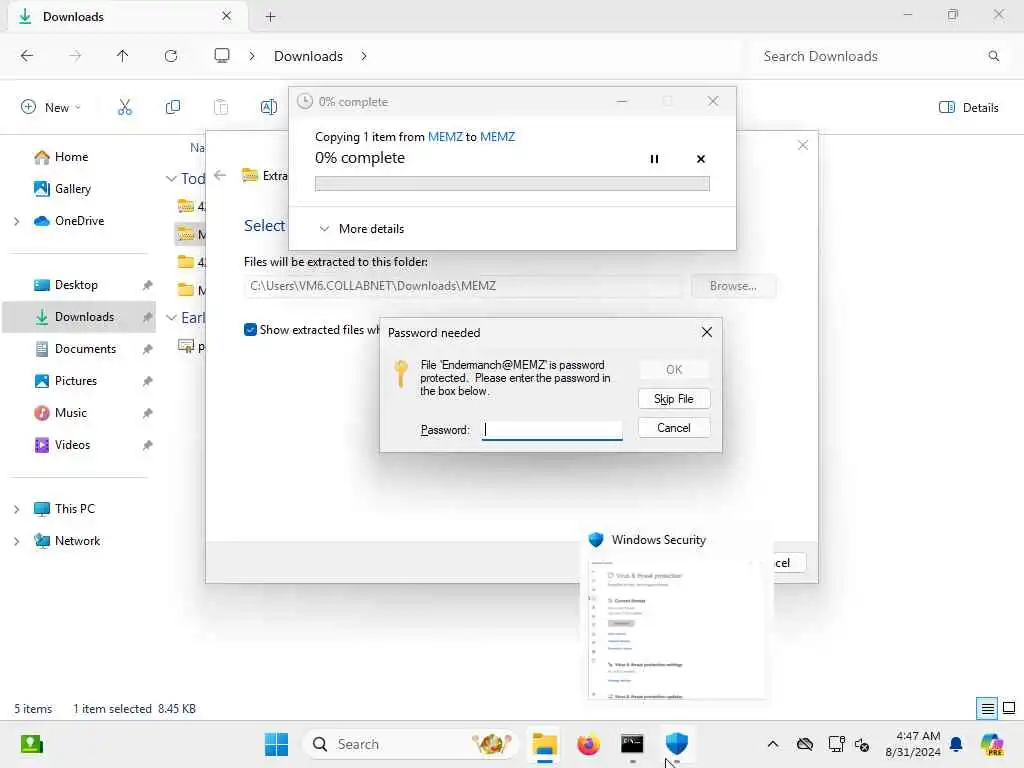
Task: Go up one folder level arrow
Action: coord(122,56)
